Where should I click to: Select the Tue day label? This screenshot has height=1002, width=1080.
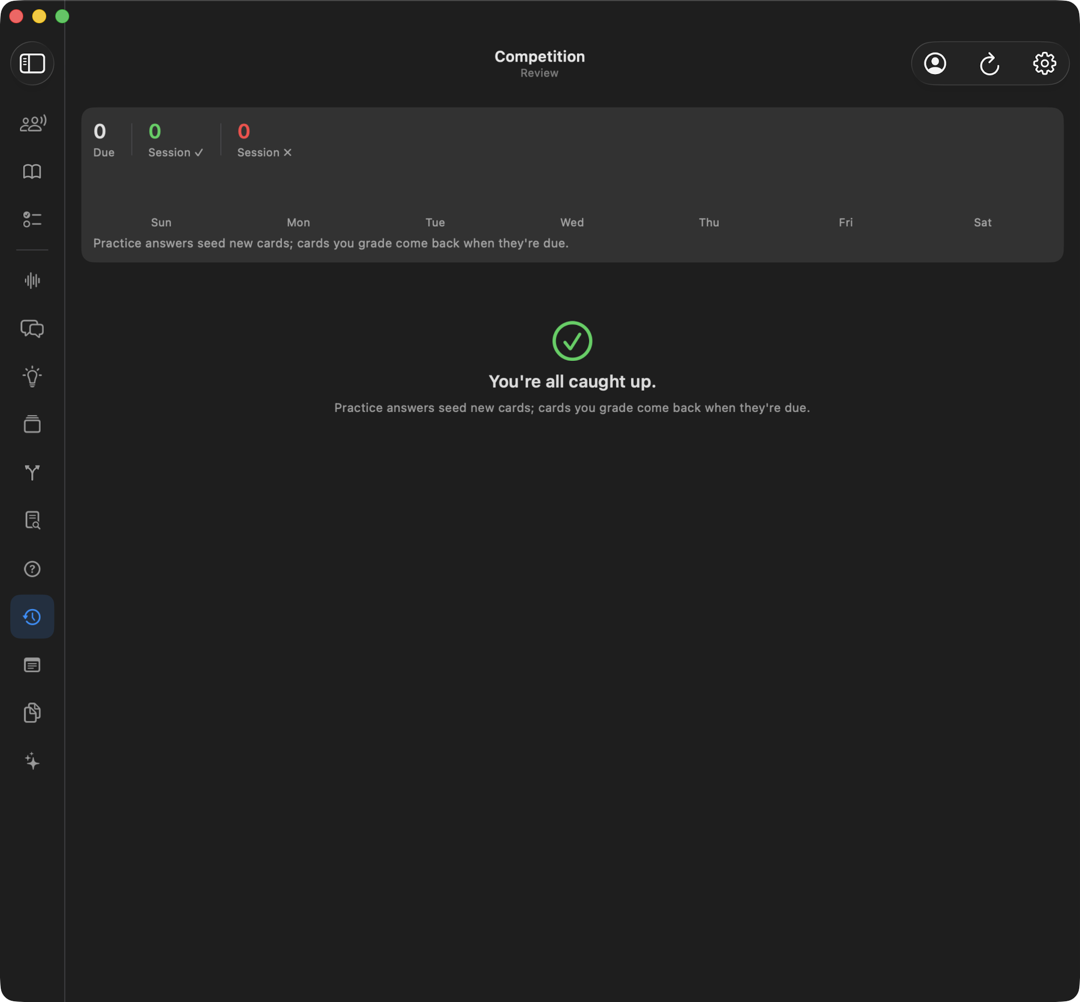pos(435,222)
